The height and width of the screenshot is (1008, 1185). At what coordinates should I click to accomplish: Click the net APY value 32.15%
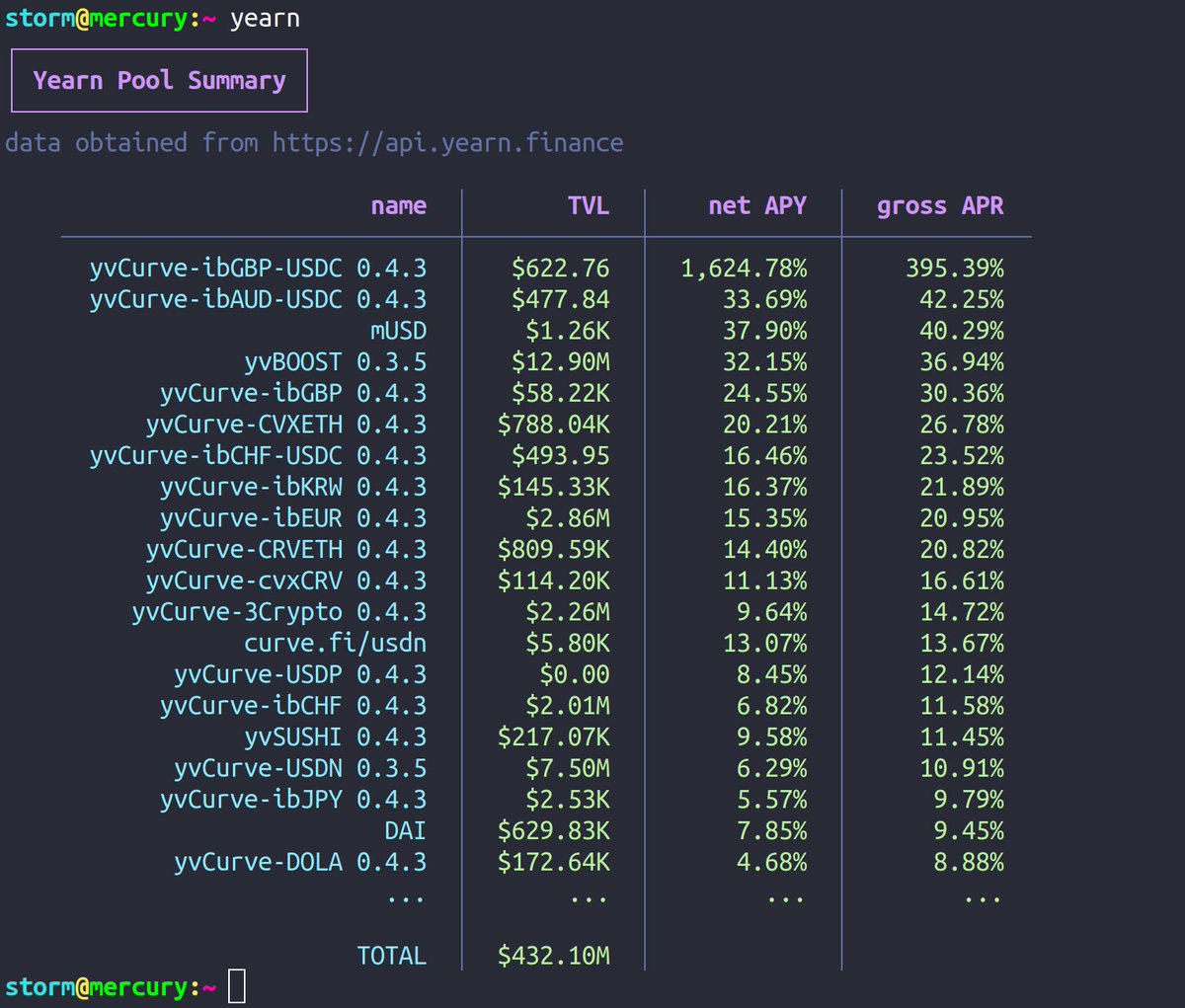765,362
